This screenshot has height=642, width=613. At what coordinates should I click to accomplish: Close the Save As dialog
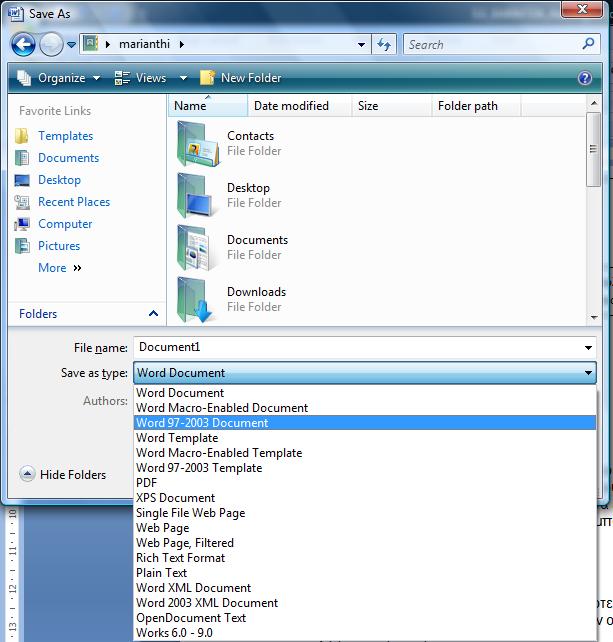point(582,9)
